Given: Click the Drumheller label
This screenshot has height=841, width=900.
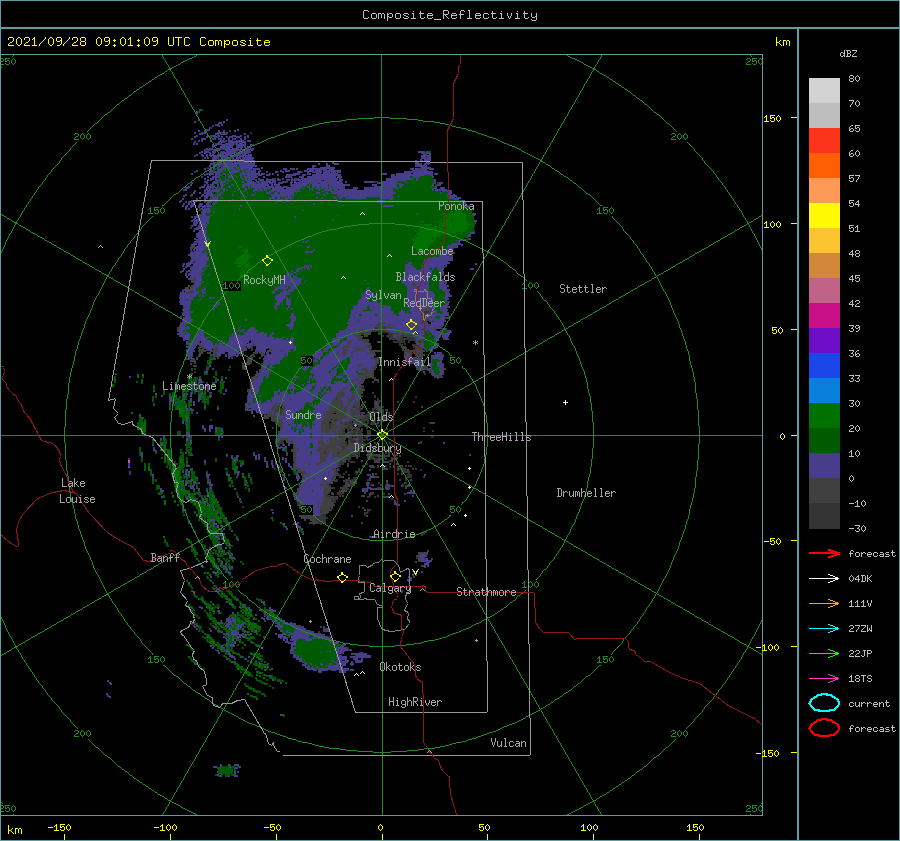Looking at the screenshot, I should click(586, 493).
